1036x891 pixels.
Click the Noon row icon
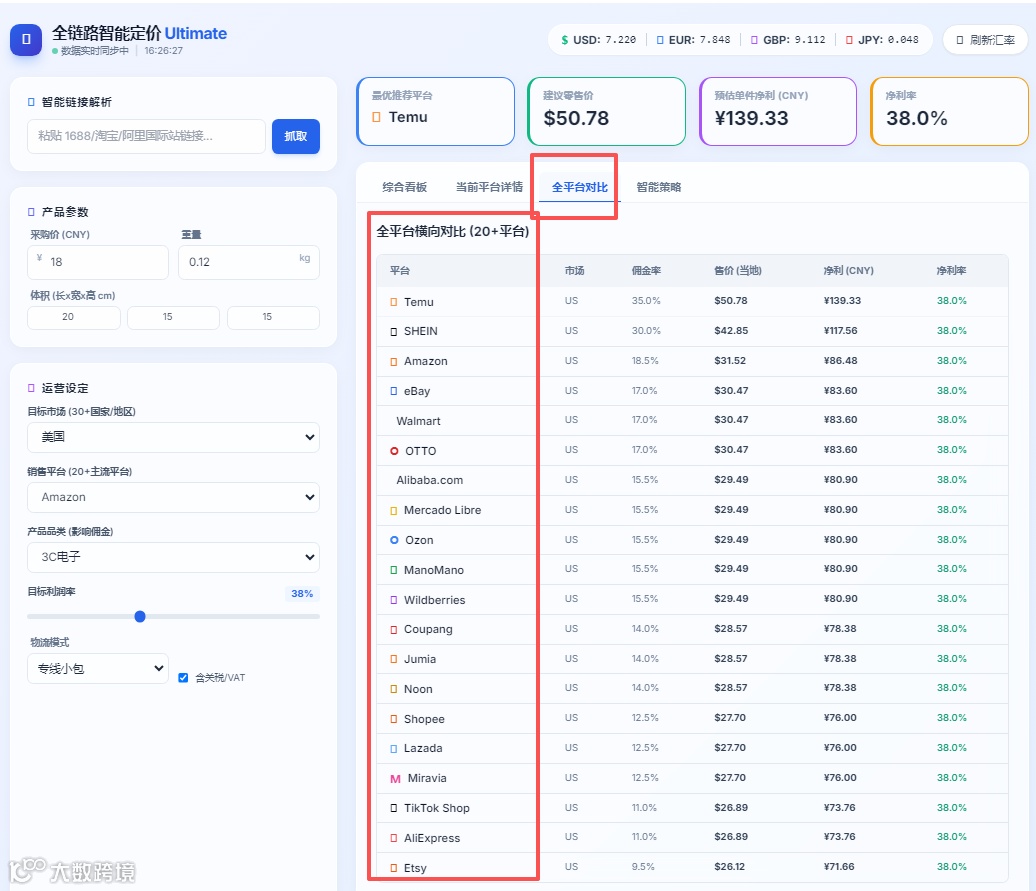point(394,690)
